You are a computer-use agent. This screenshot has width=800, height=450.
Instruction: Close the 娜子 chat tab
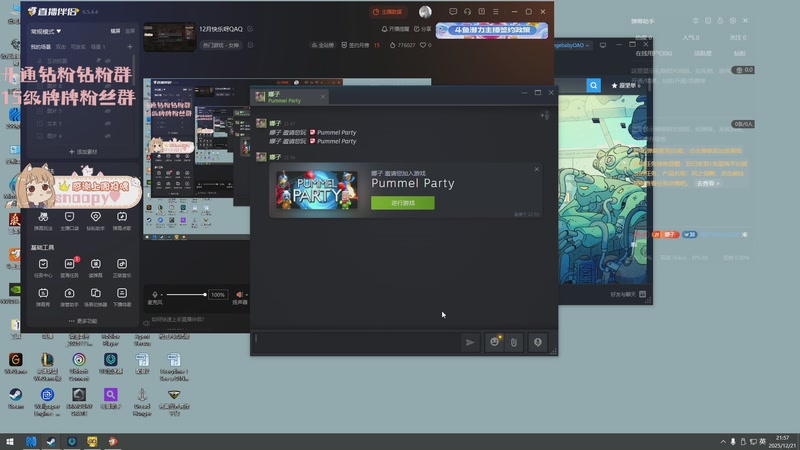[x=322, y=96]
